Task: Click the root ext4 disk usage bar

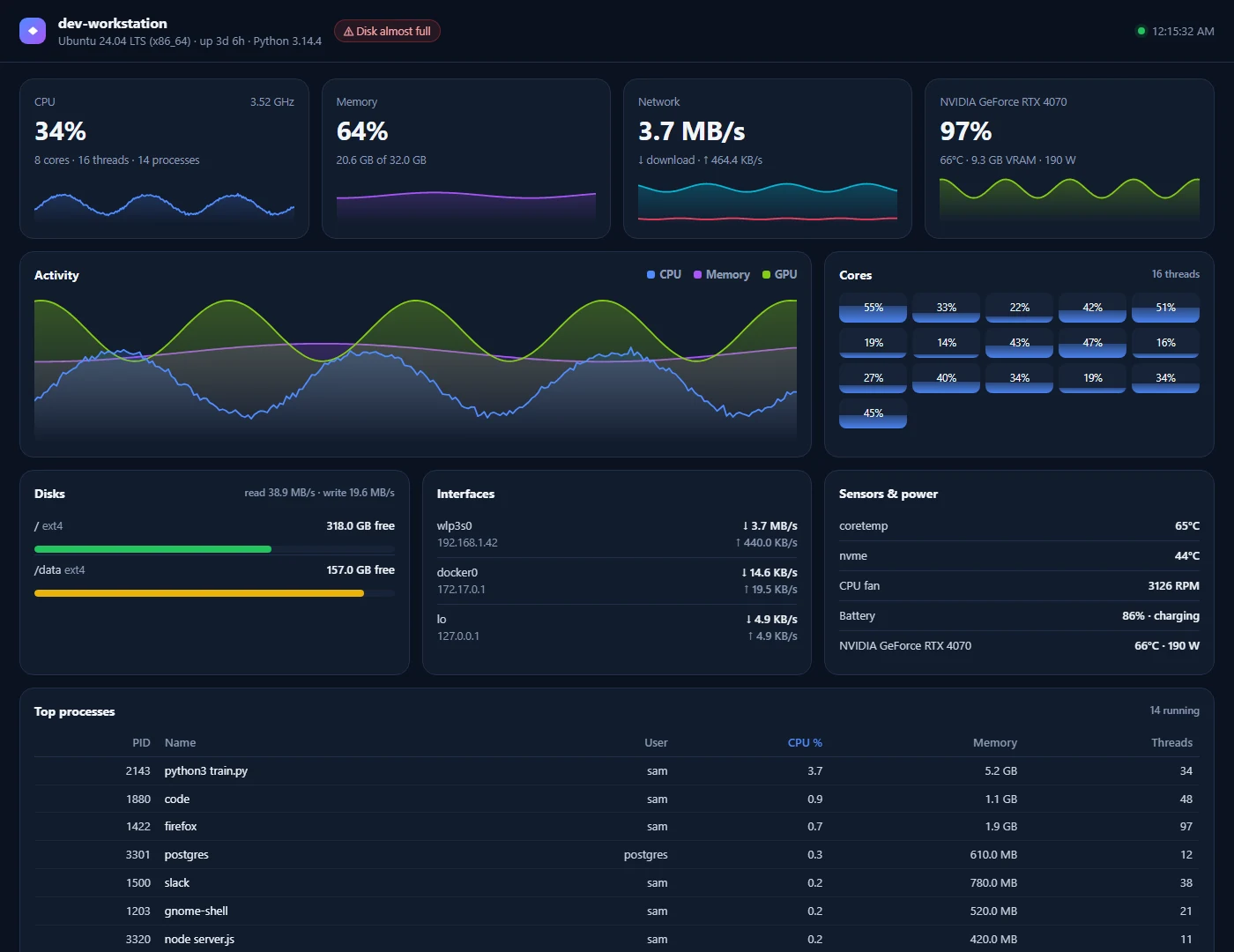Action: point(214,549)
